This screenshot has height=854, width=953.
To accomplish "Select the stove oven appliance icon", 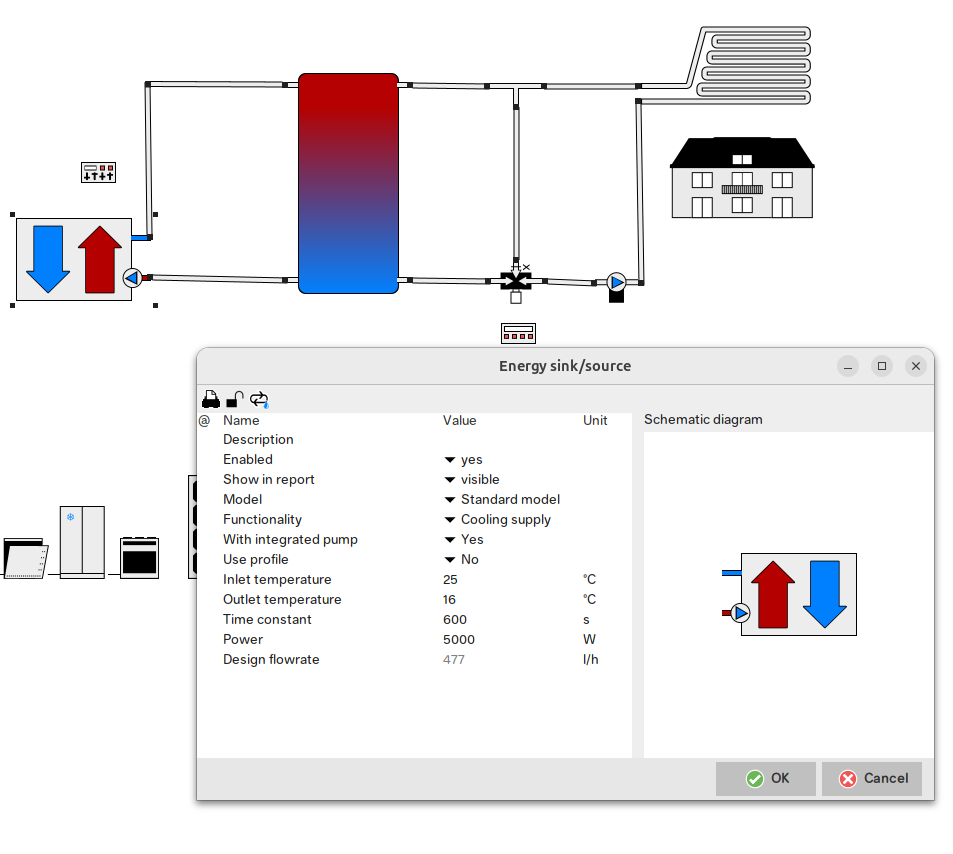I will click(x=139, y=556).
